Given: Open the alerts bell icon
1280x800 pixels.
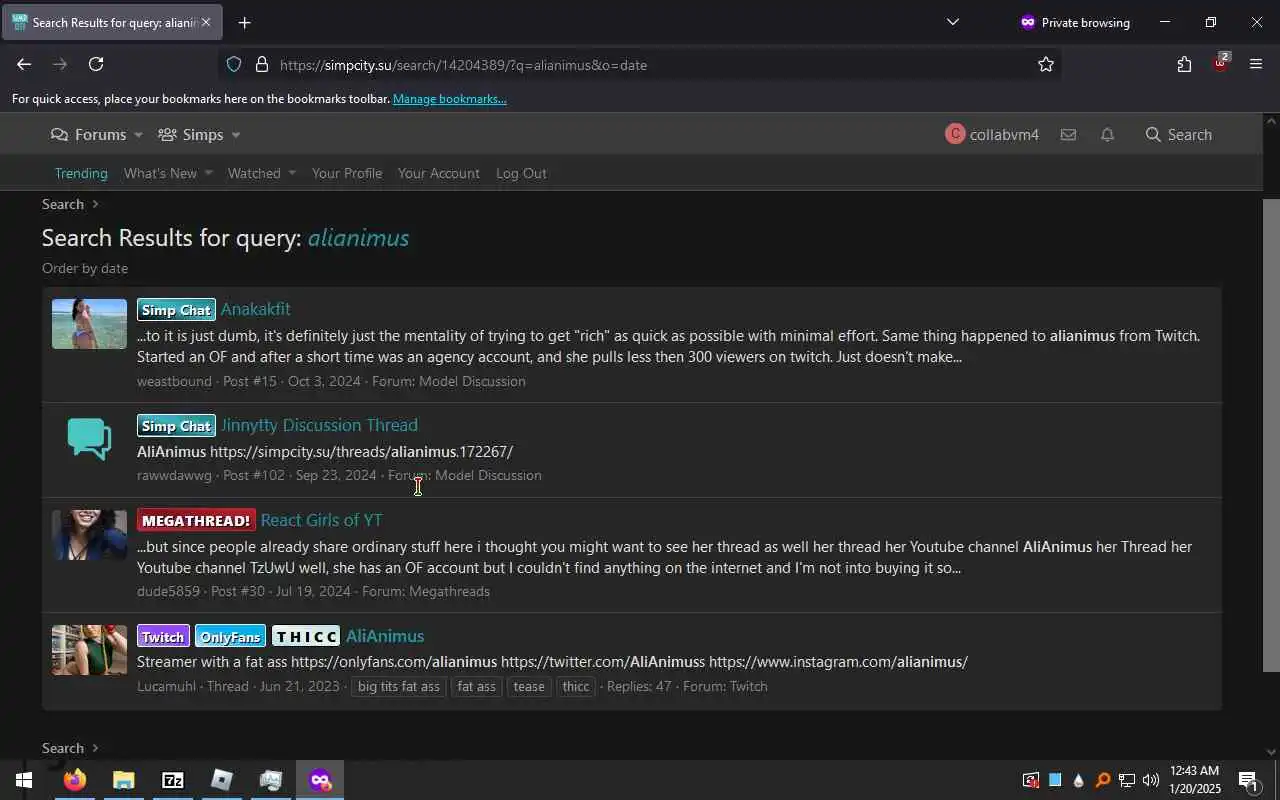Looking at the screenshot, I should click(1107, 134).
